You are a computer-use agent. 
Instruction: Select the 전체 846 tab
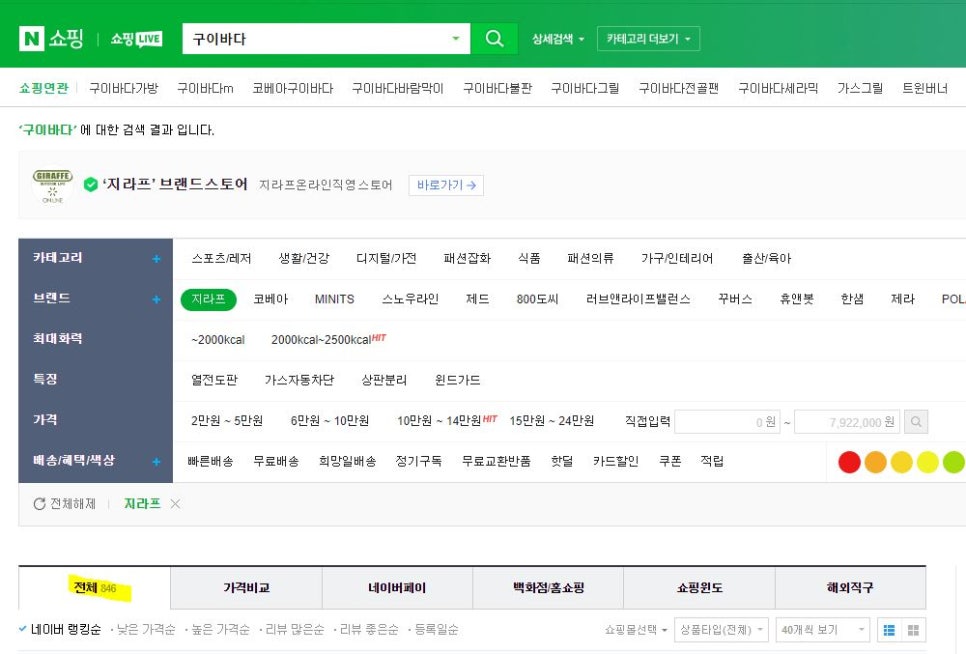(x=95, y=587)
